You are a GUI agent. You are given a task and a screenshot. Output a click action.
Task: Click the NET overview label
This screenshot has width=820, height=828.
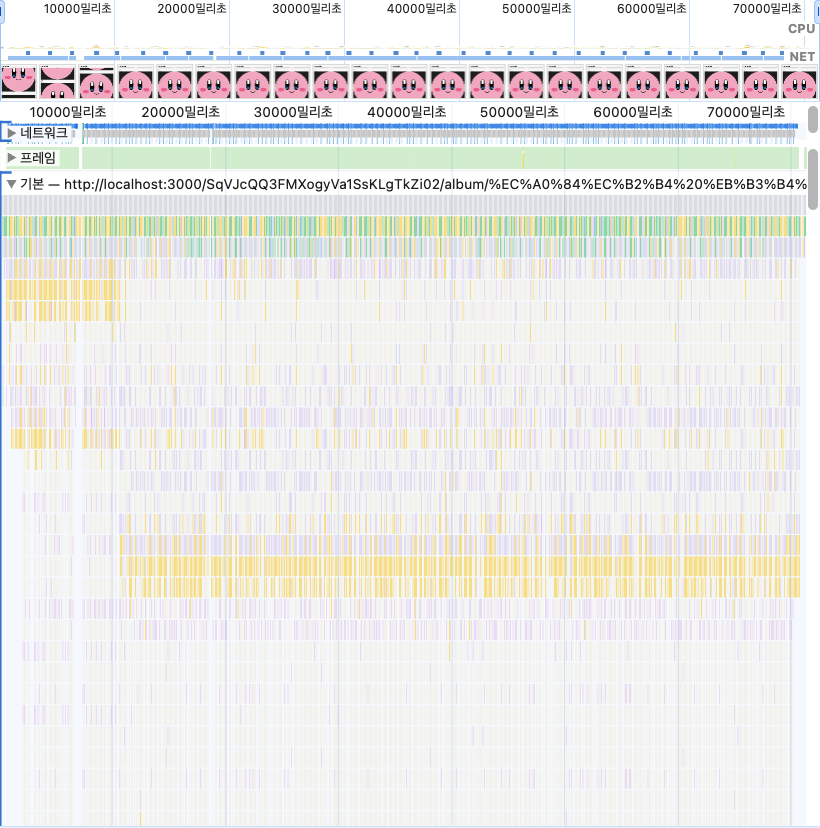click(x=802, y=56)
